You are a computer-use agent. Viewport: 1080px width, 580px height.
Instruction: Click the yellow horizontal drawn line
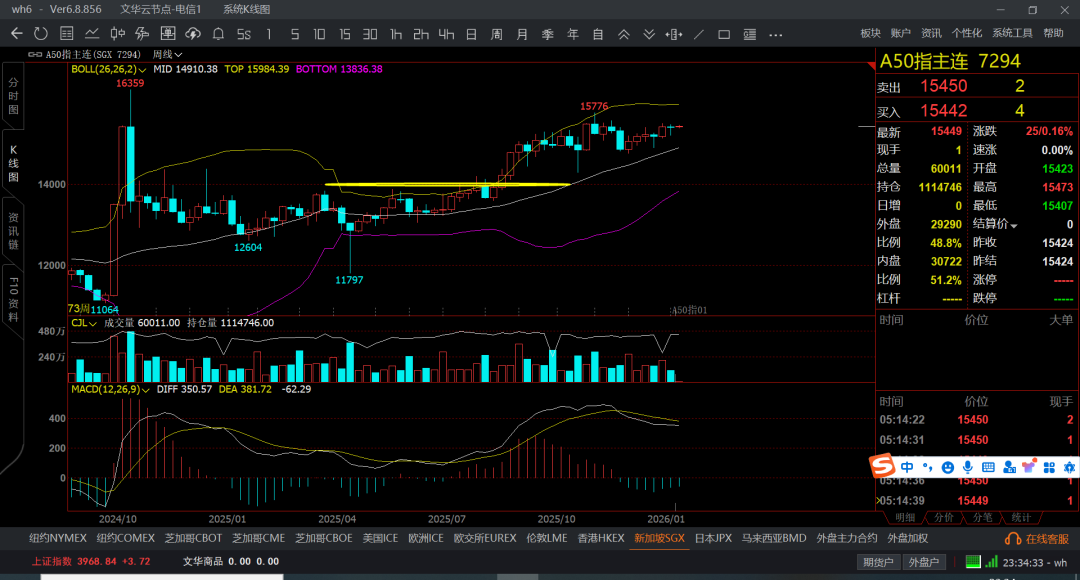[448, 185]
